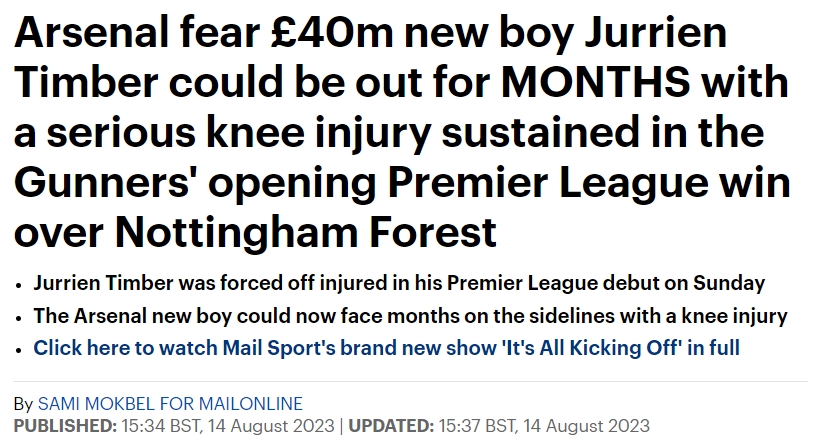Click 'Nottingham Forest' in the headline
Image resolution: width=816 pixels, height=448 pixels.
(305, 232)
